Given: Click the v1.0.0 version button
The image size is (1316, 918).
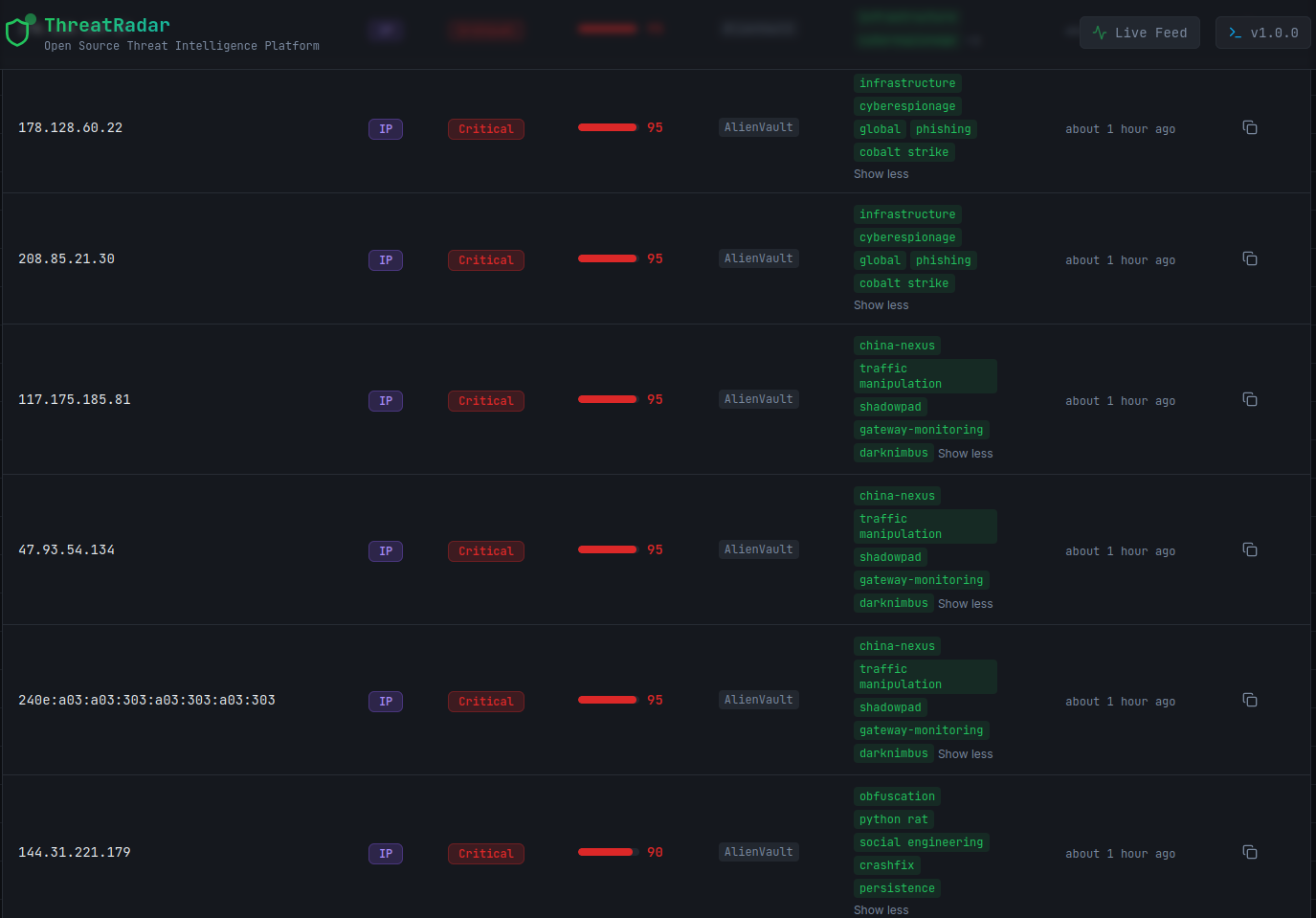Looking at the screenshot, I should tap(1262, 31).
